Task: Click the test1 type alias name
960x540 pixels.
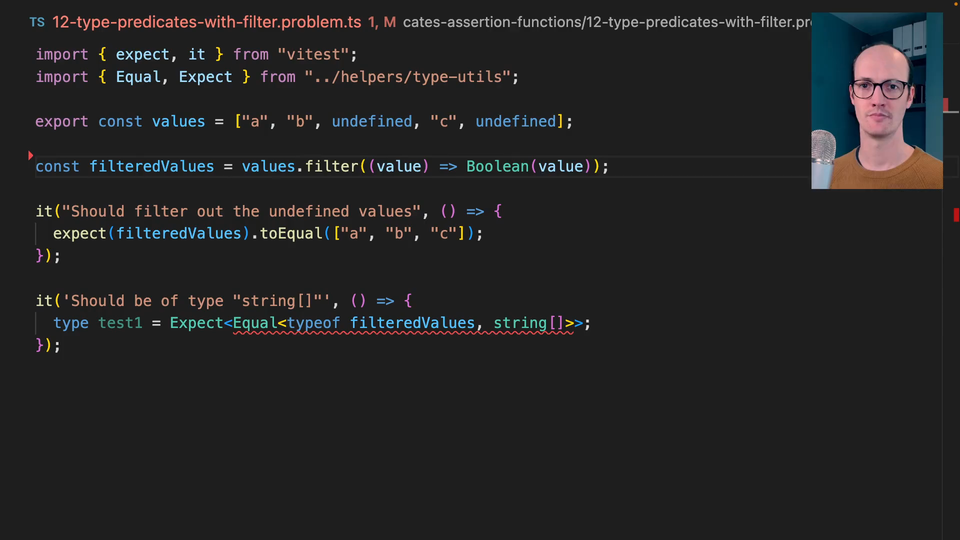Action: 120,323
